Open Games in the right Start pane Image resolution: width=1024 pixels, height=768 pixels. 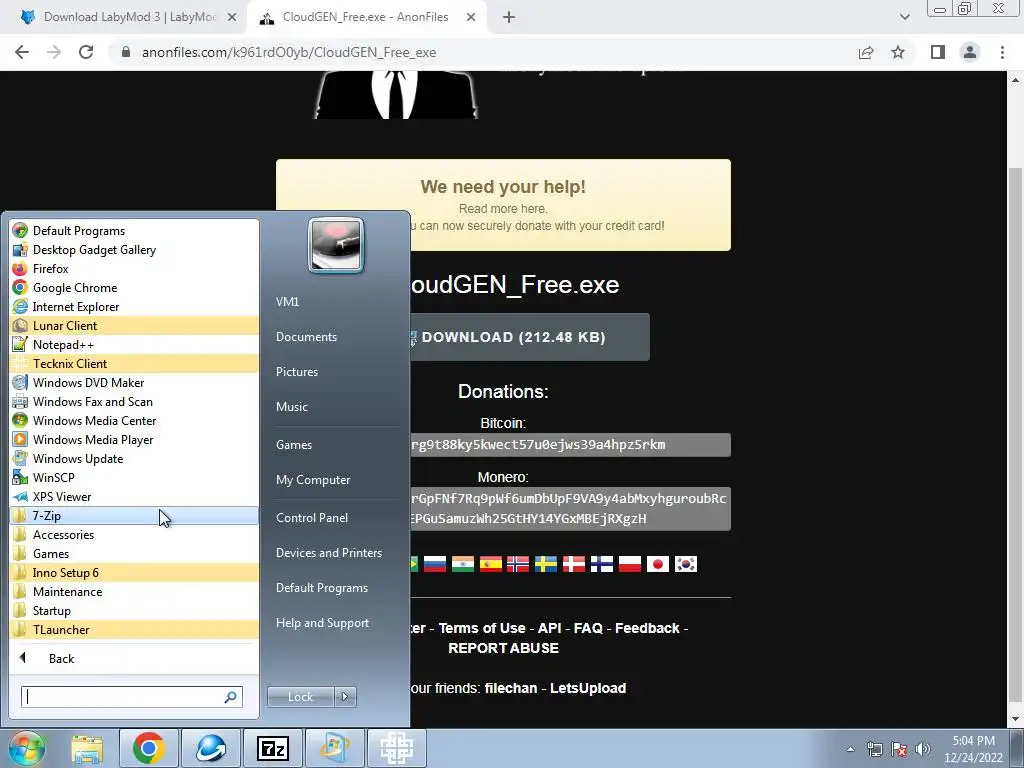294,445
